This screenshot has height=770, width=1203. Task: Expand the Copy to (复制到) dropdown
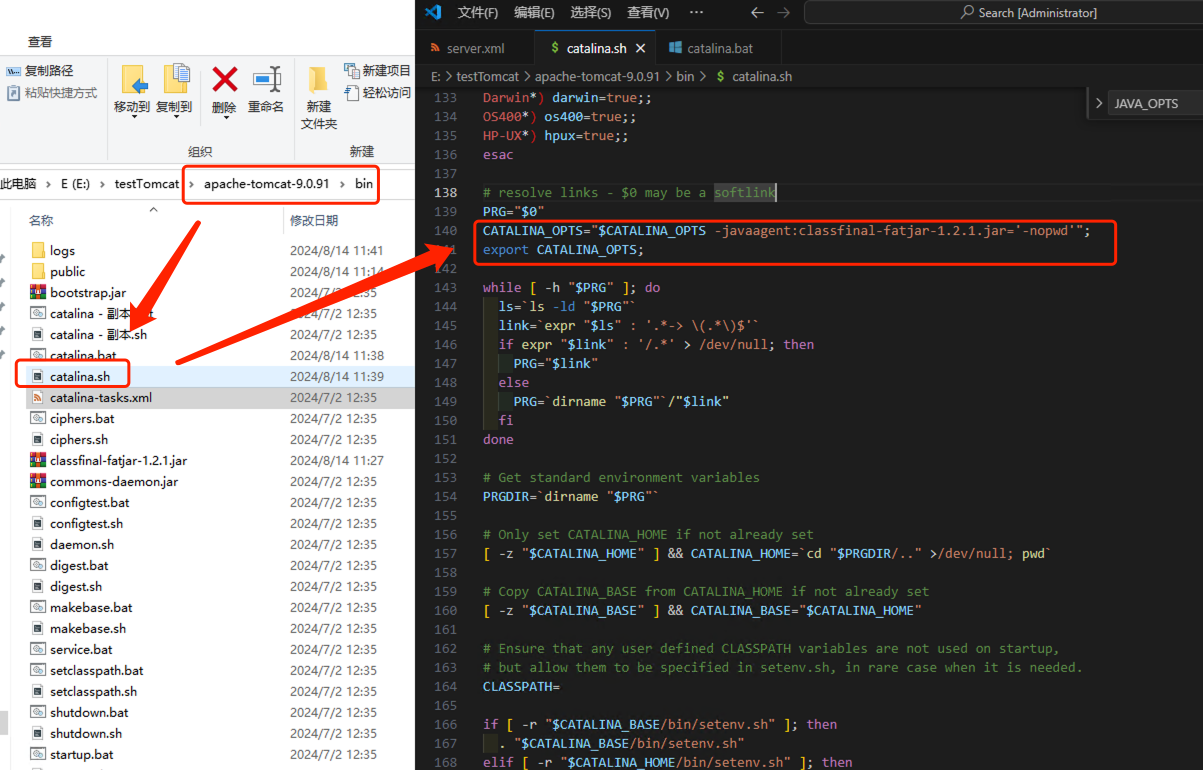(x=174, y=118)
